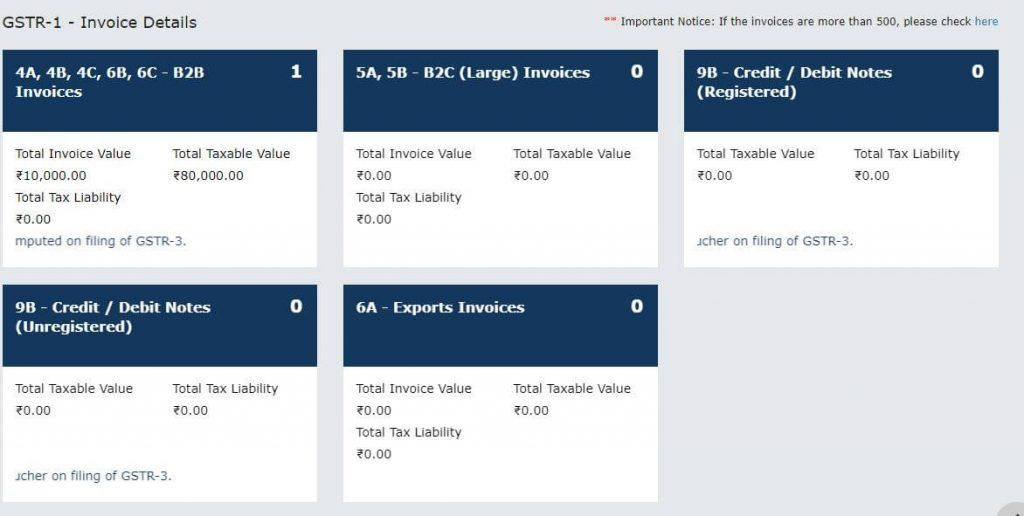Click the 'here' link in Important Notice

pos(986,21)
